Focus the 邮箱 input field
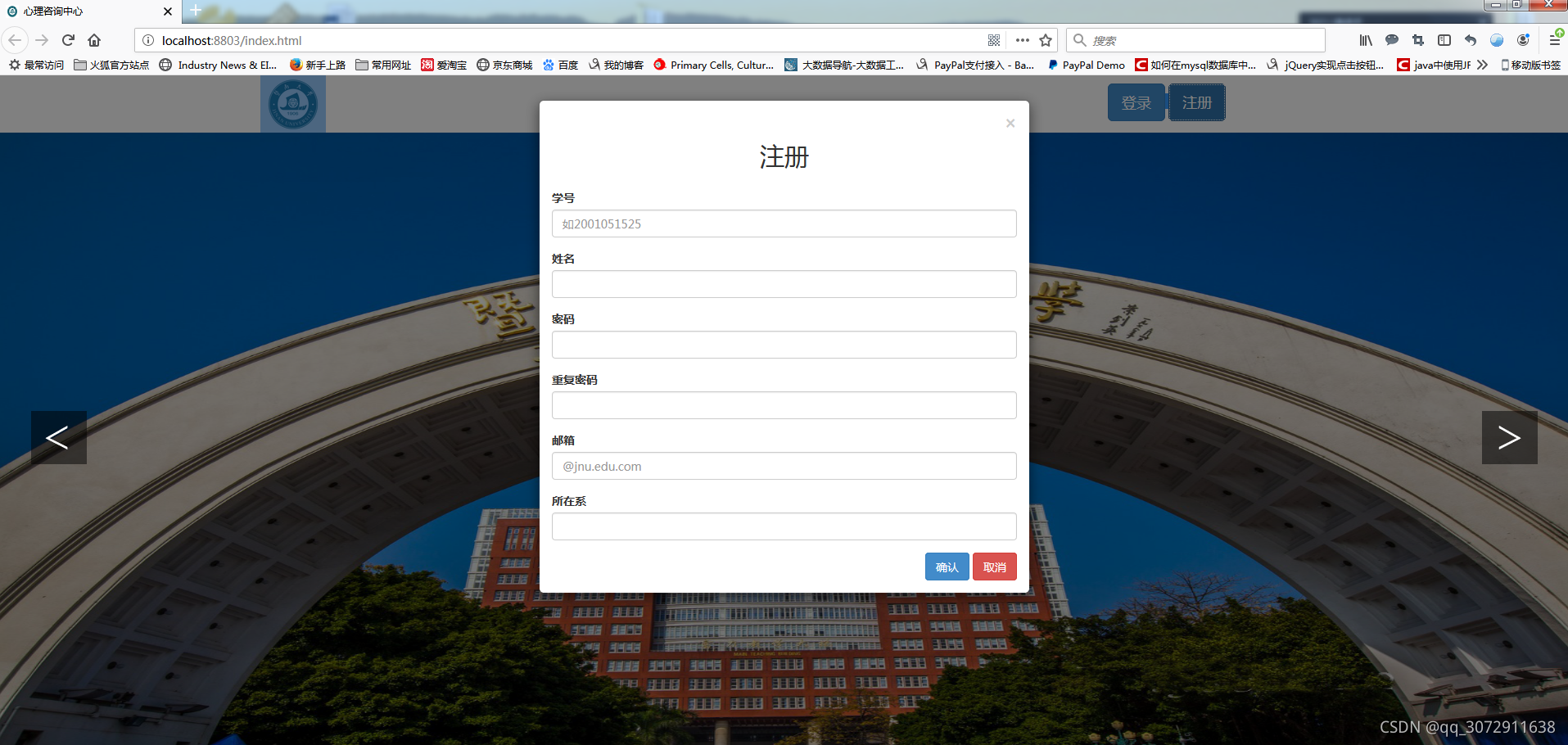The width and height of the screenshot is (1568, 745). 784,466
